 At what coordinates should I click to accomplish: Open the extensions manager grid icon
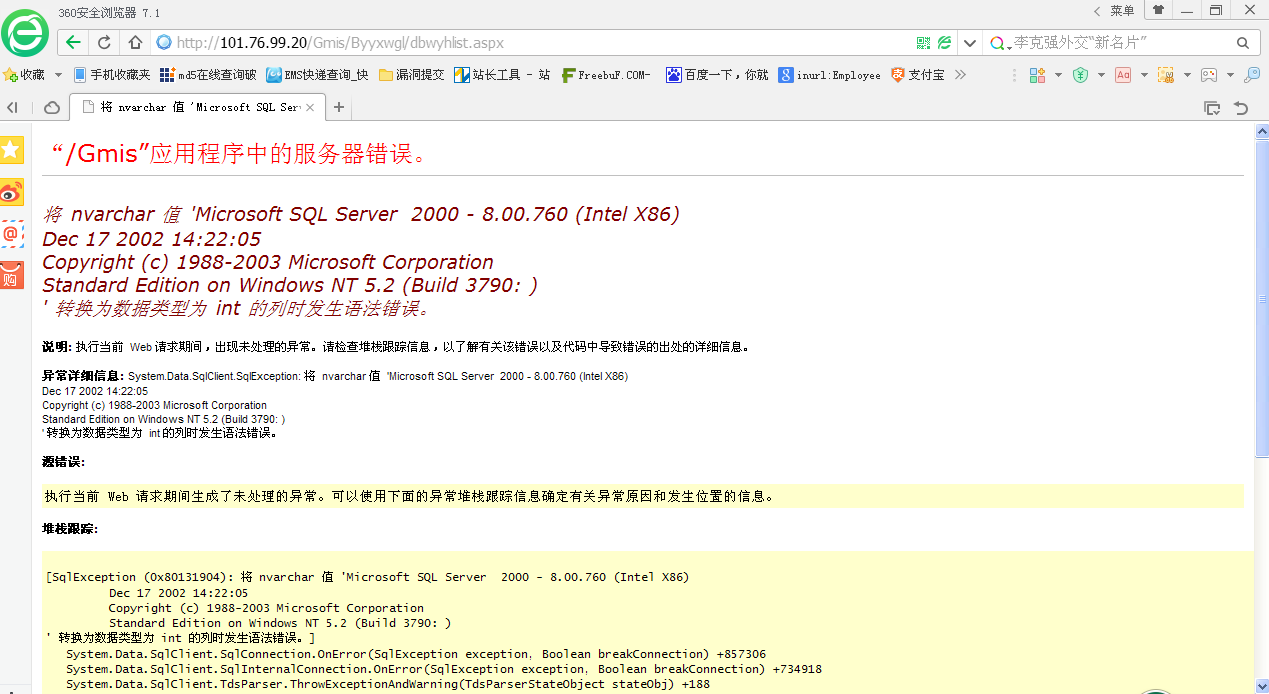(x=1037, y=75)
